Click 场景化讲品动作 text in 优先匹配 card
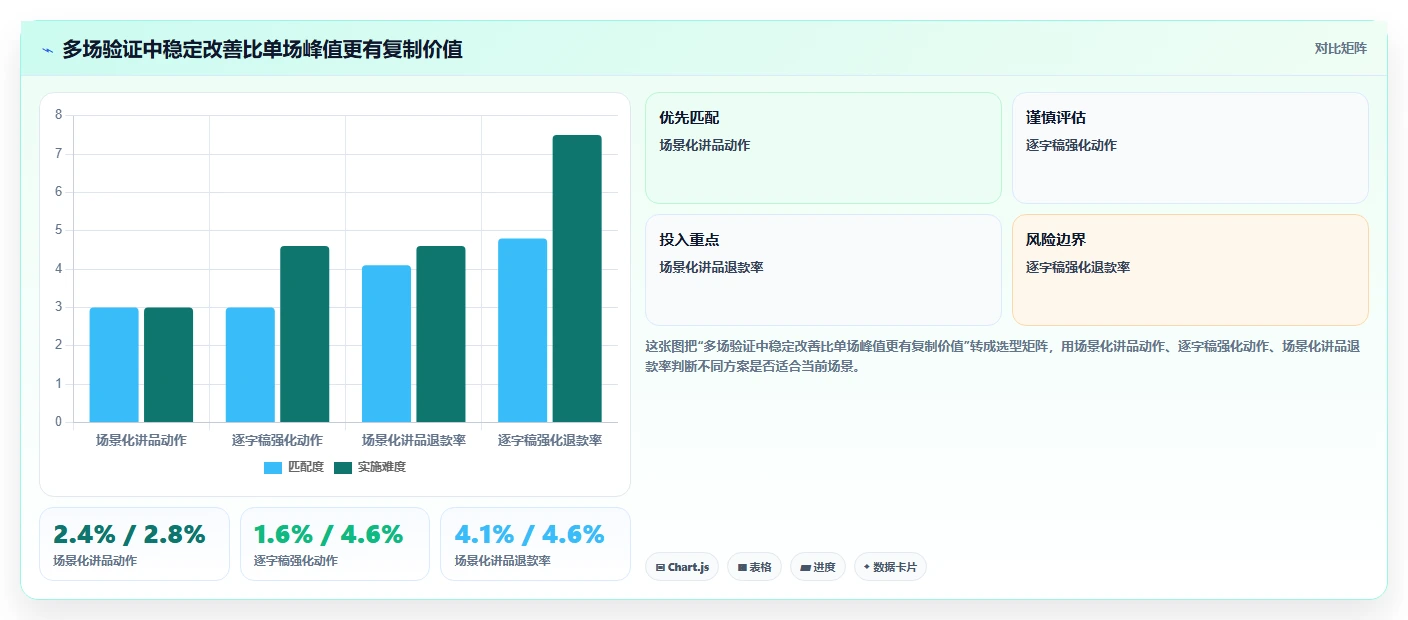 pos(704,145)
